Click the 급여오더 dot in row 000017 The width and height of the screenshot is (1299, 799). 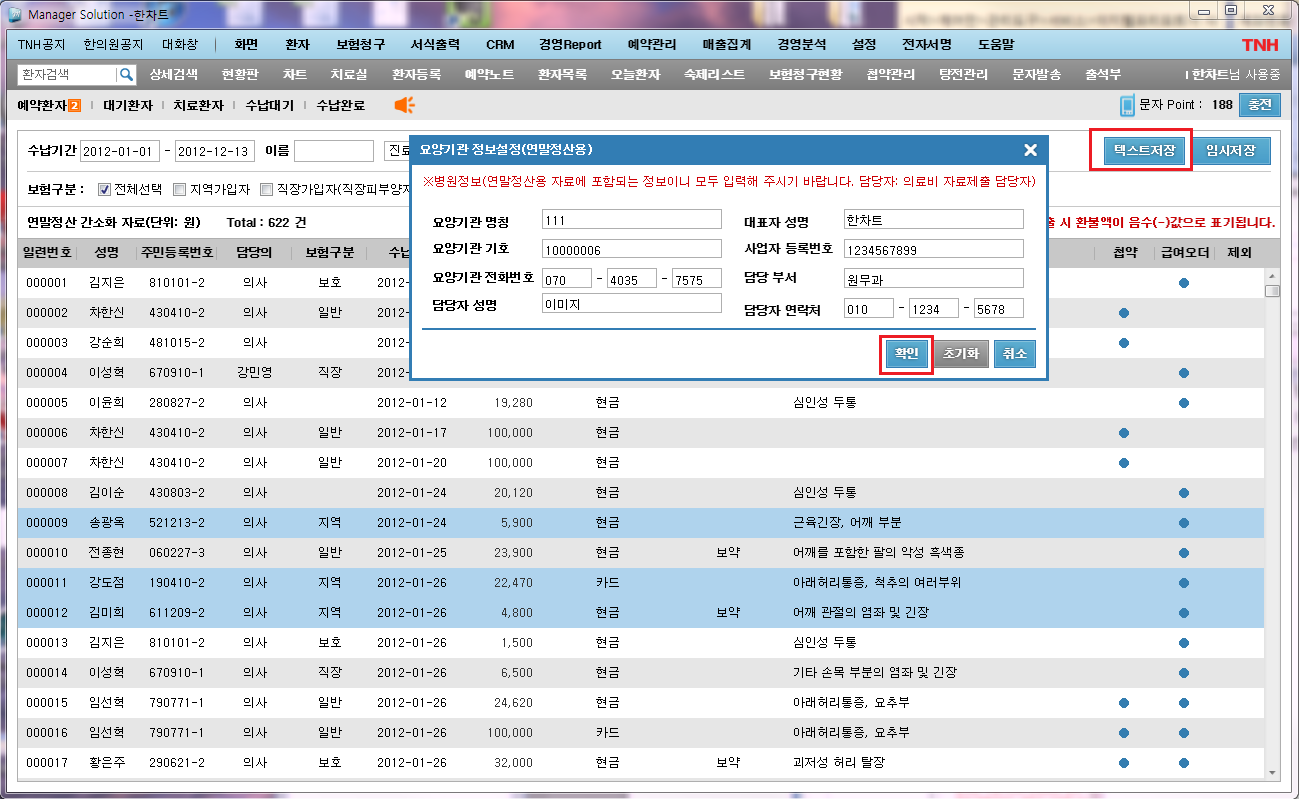(1184, 763)
